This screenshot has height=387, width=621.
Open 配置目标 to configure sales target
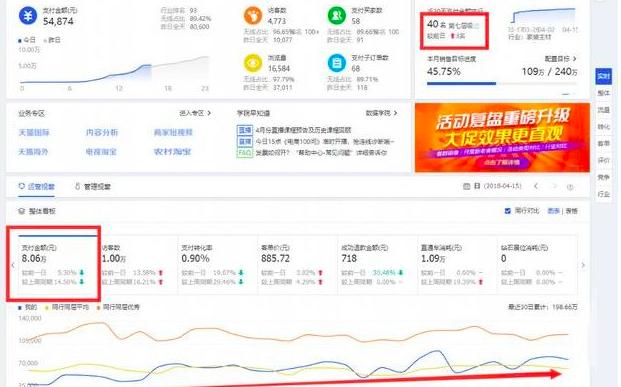[560, 59]
